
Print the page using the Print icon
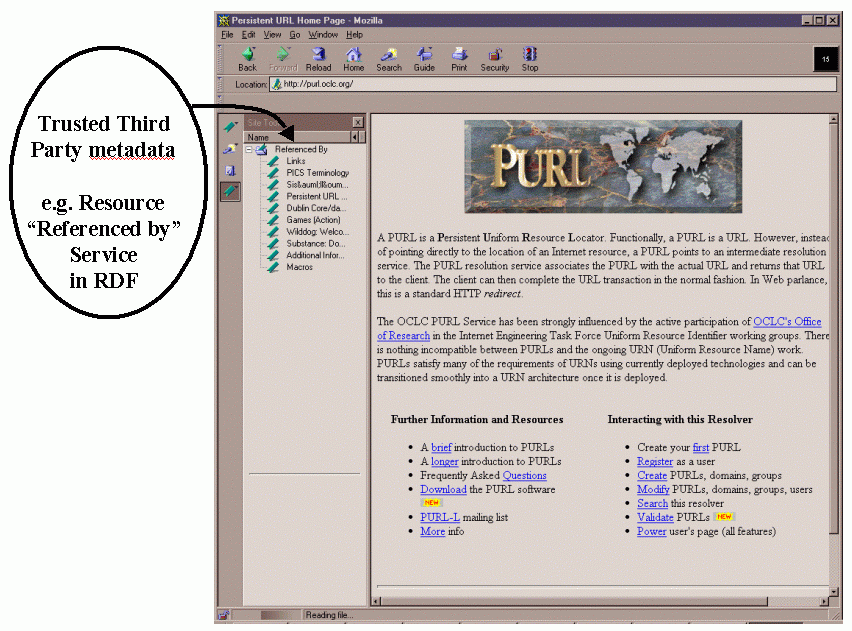tap(458, 58)
